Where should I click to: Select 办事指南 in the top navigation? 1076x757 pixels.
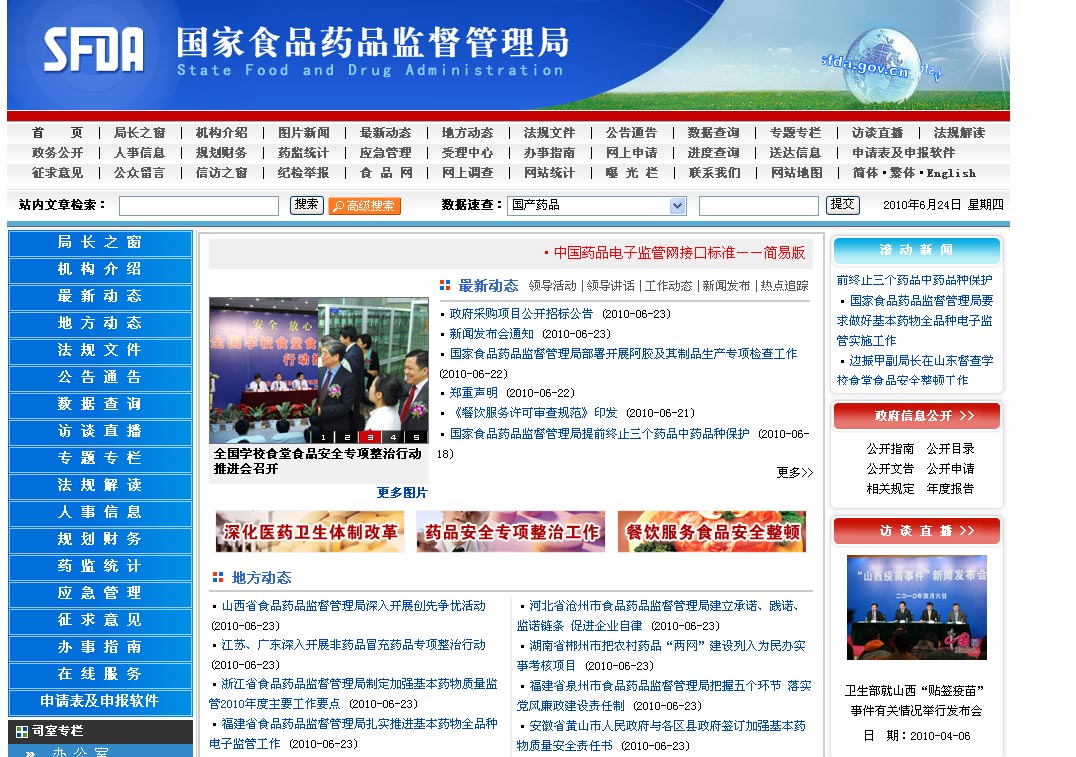pyautogui.click(x=549, y=153)
